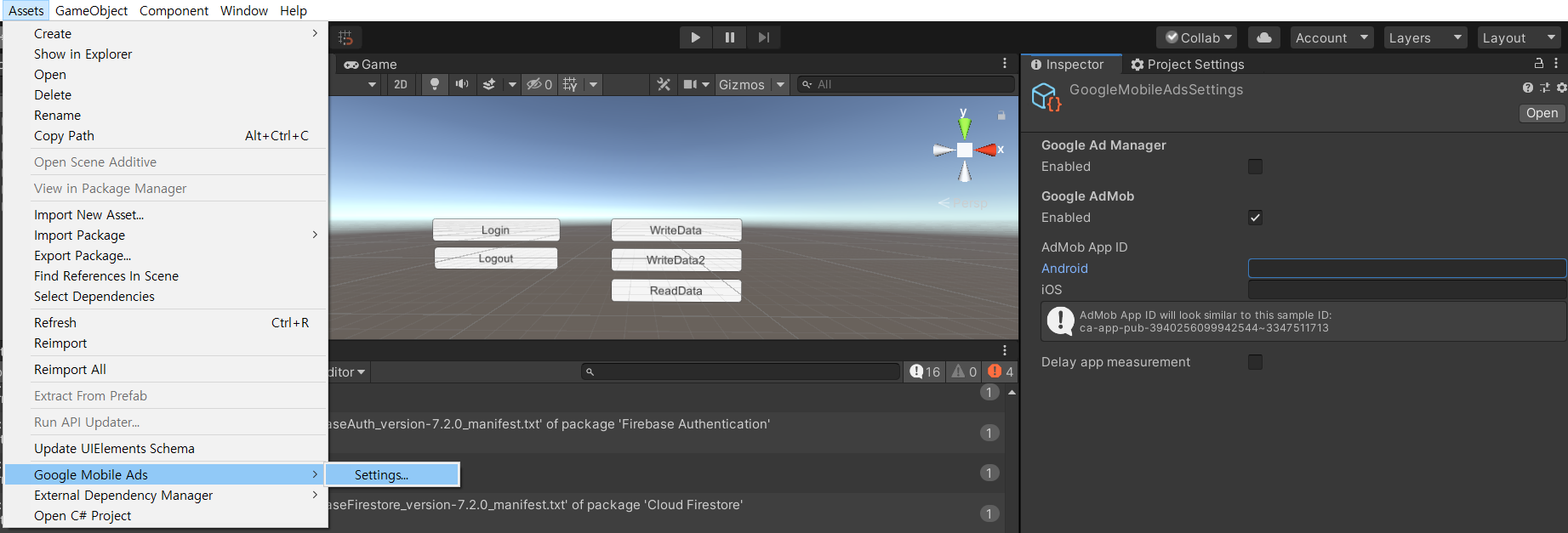
Task: Open the Account dropdown
Action: click(1331, 37)
